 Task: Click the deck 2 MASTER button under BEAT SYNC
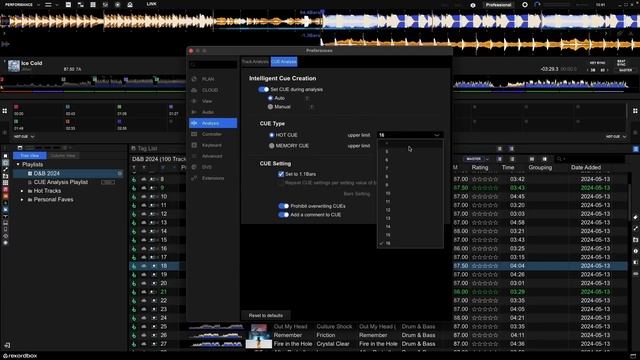(625, 70)
